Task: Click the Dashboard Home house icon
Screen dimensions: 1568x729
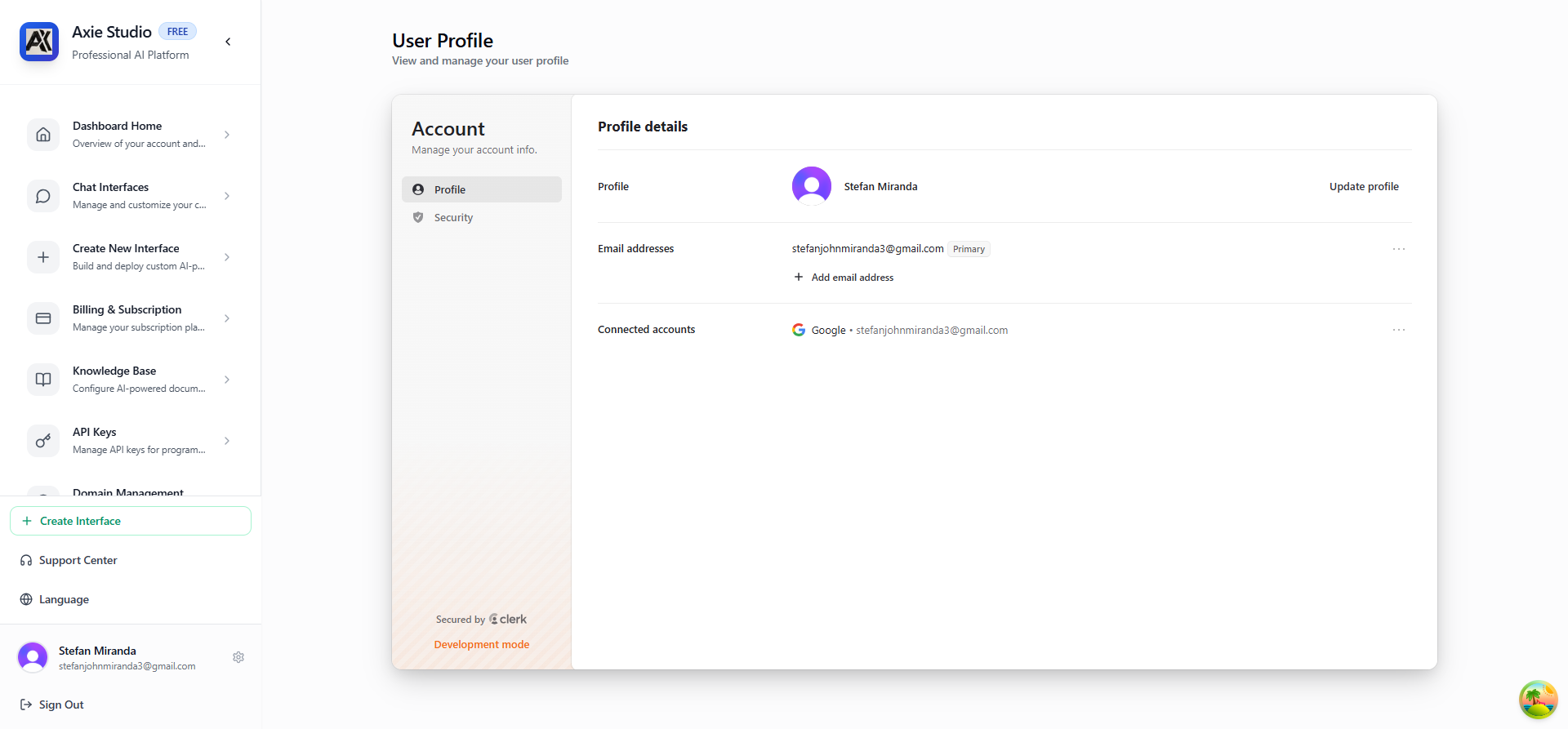Action: click(43, 135)
